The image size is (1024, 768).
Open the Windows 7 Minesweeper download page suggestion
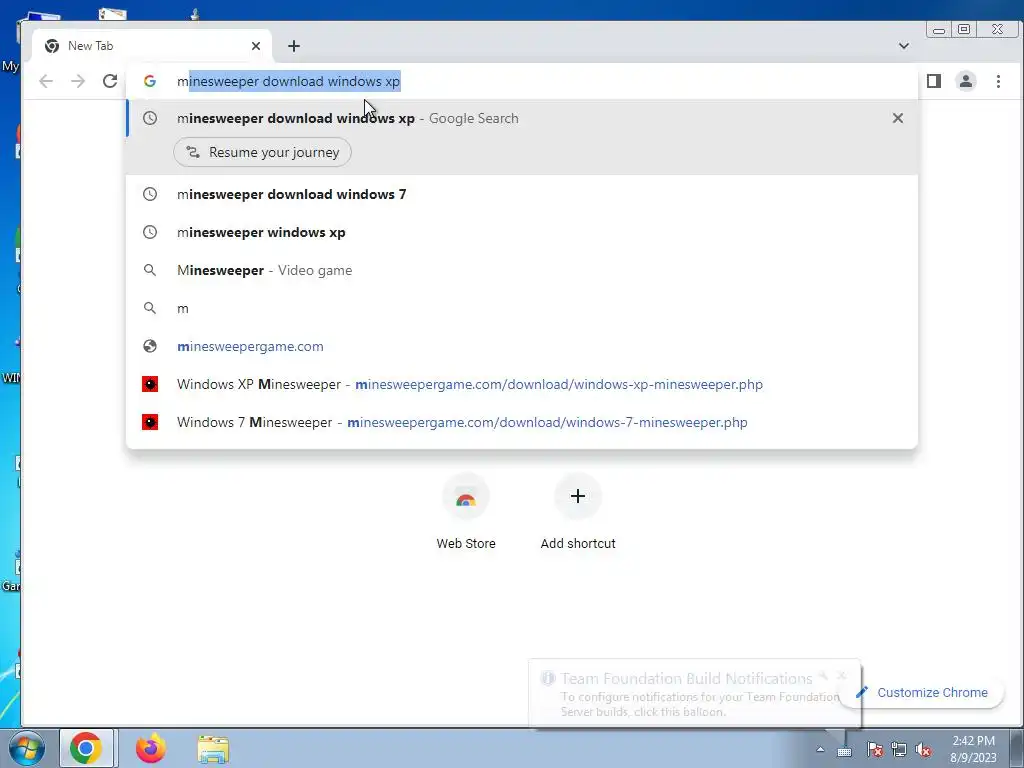[x=522, y=422]
